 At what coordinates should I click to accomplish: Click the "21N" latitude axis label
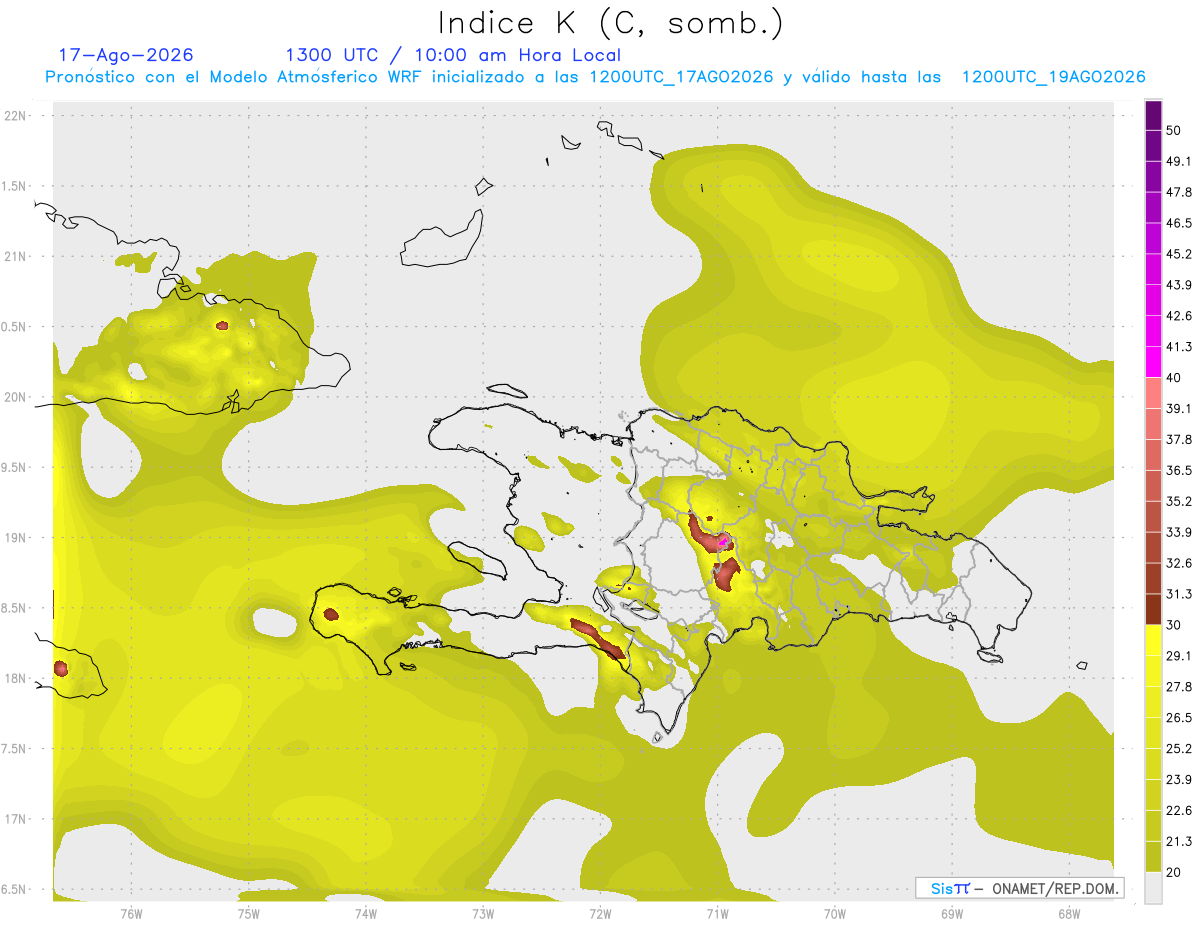[15, 256]
